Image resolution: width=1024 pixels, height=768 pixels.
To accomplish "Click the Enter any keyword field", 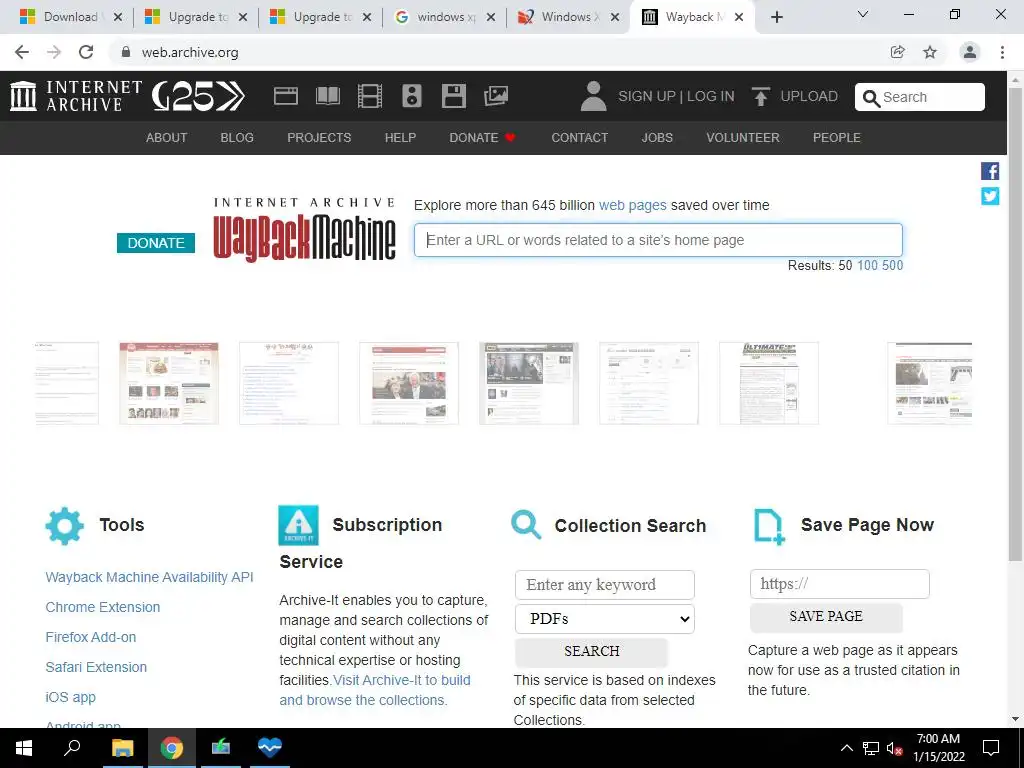I will click(605, 585).
